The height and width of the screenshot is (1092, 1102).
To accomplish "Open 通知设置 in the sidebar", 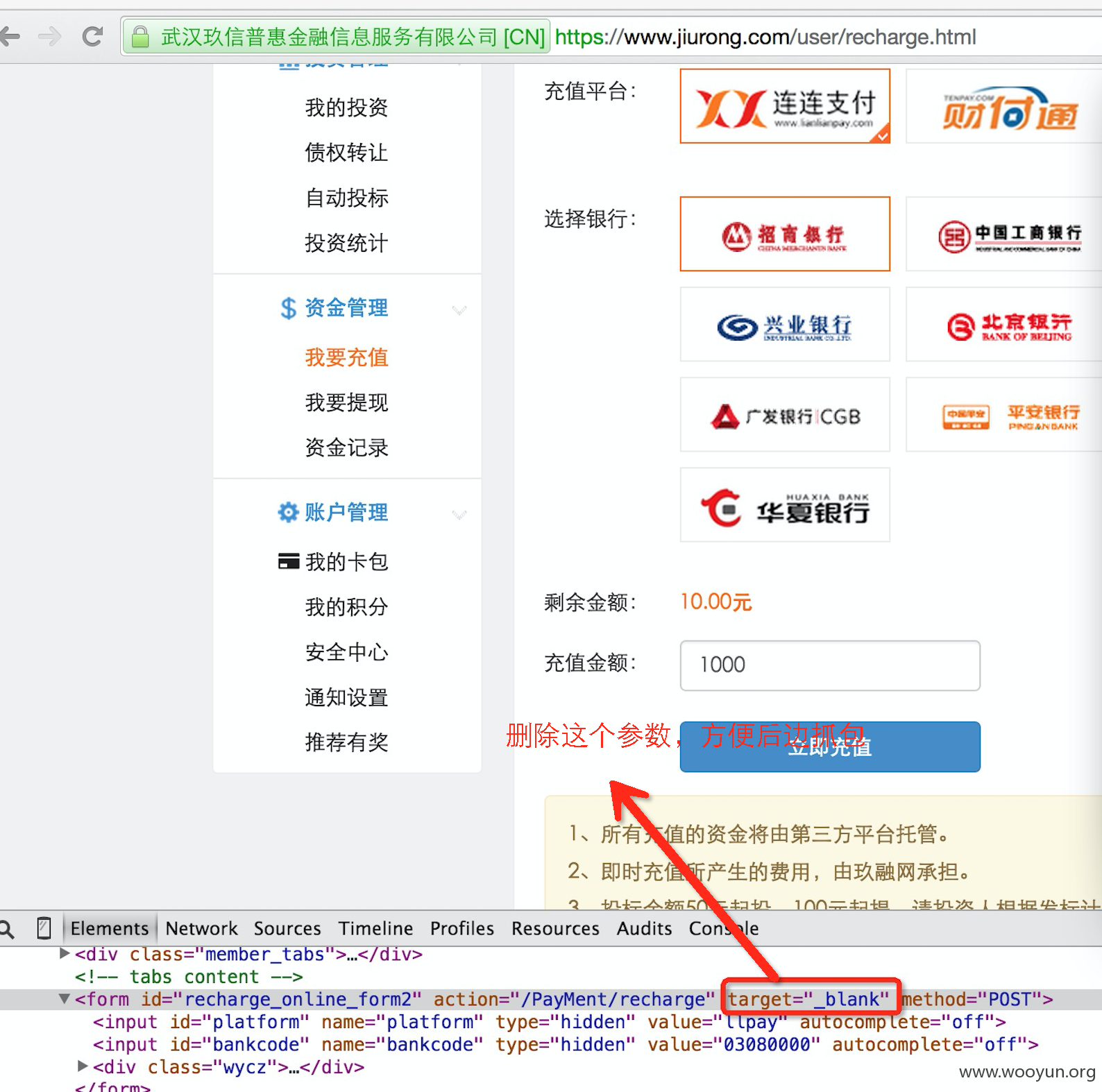I will (346, 697).
